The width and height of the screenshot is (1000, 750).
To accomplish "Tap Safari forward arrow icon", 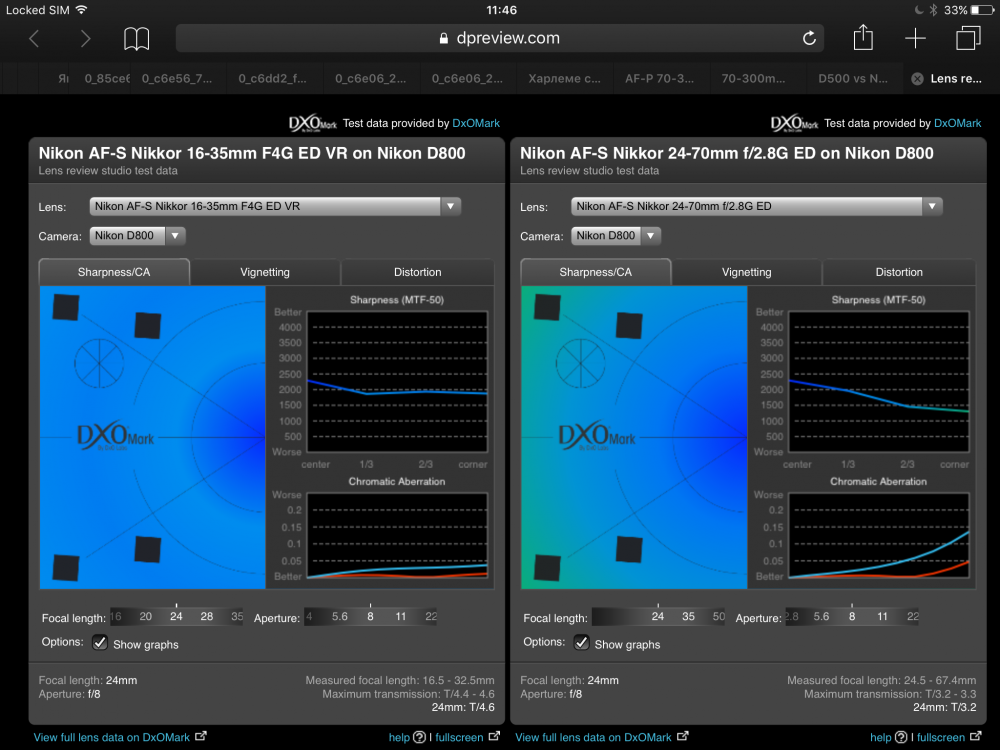I will (85, 39).
